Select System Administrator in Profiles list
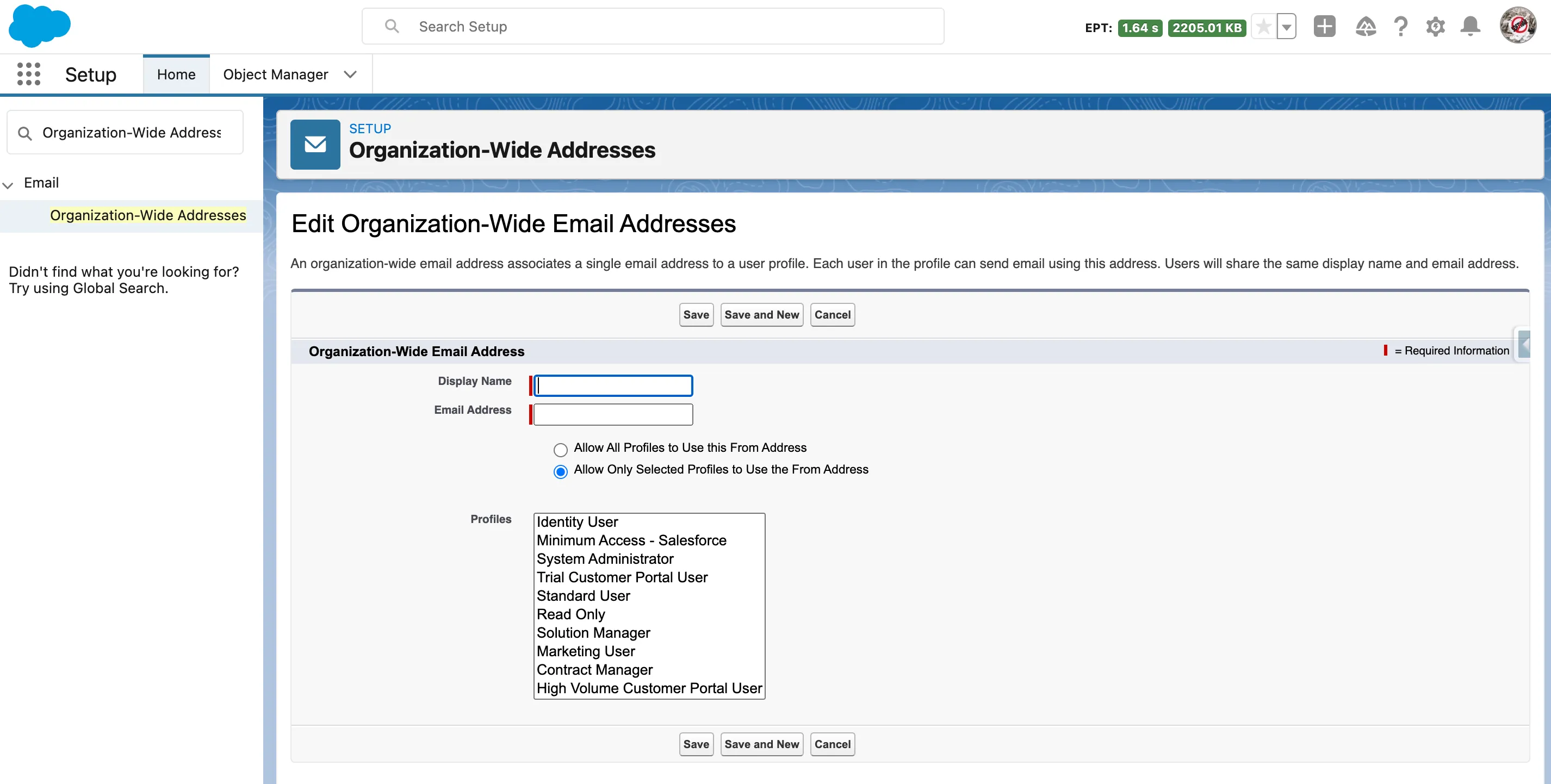The width and height of the screenshot is (1551, 784). (x=605, y=558)
